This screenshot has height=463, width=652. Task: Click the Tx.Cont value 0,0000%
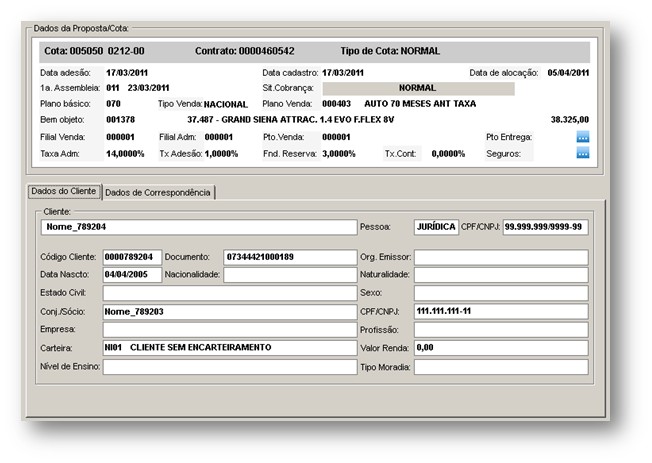click(x=448, y=154)
